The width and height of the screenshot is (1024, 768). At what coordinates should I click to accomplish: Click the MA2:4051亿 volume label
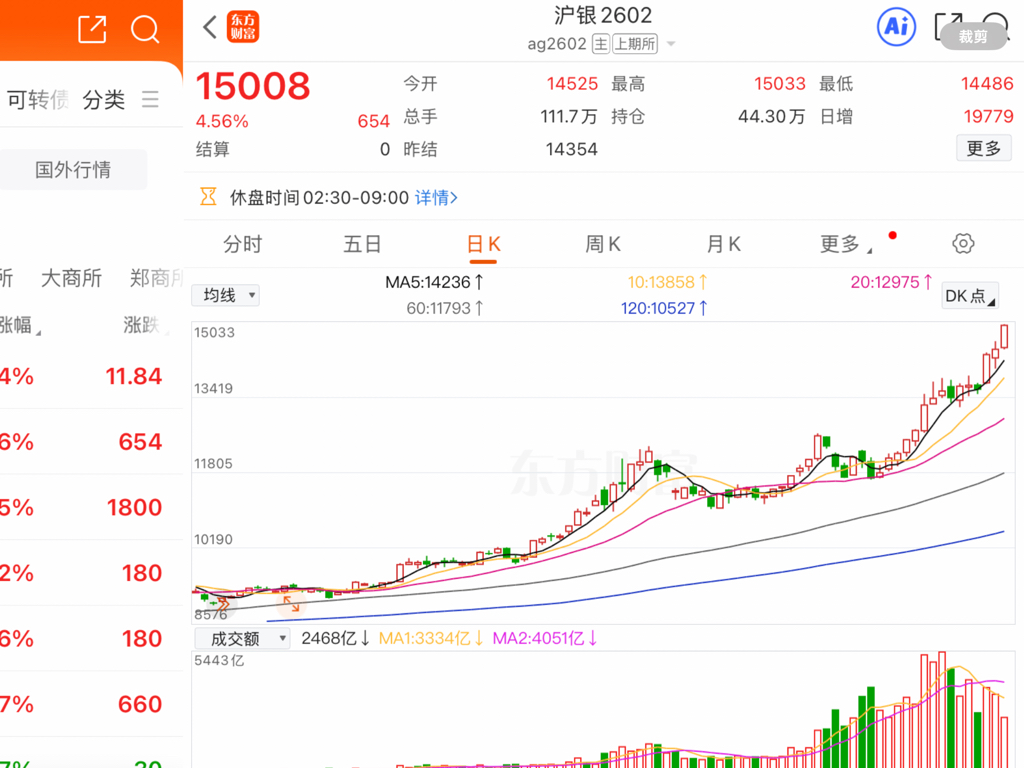pos(545,638)
